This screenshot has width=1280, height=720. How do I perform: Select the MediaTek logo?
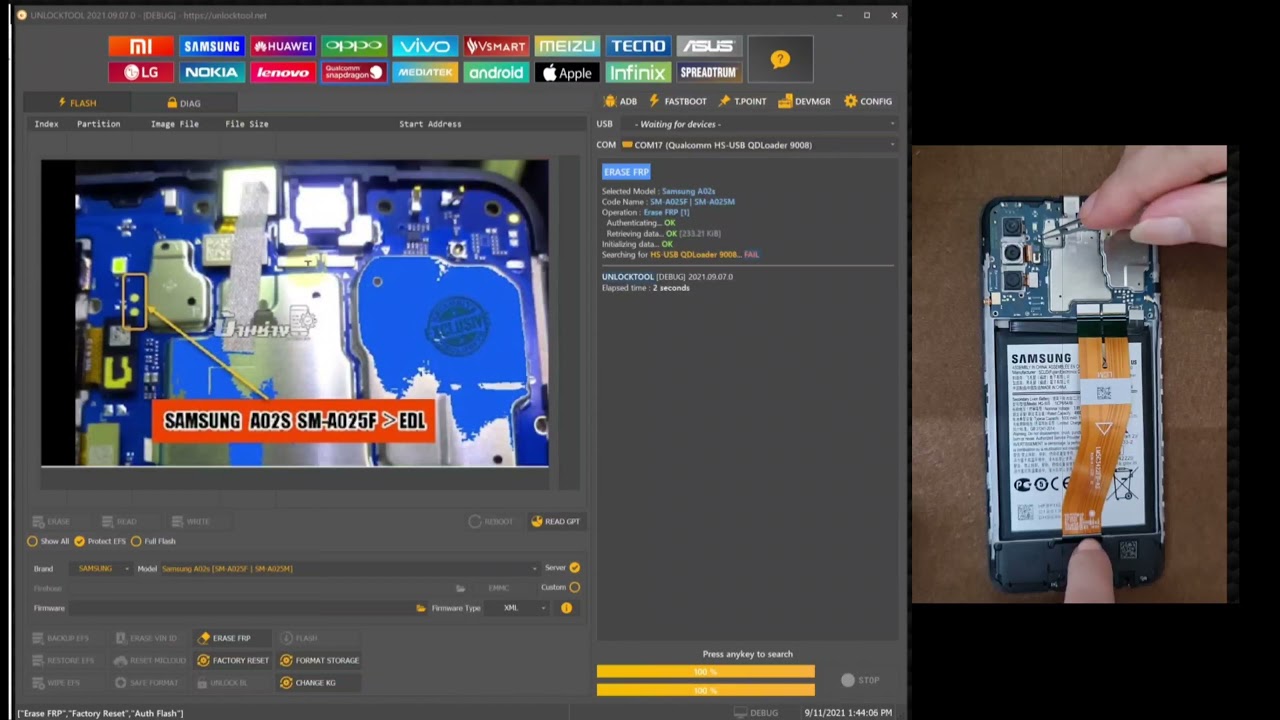[424, 72]
